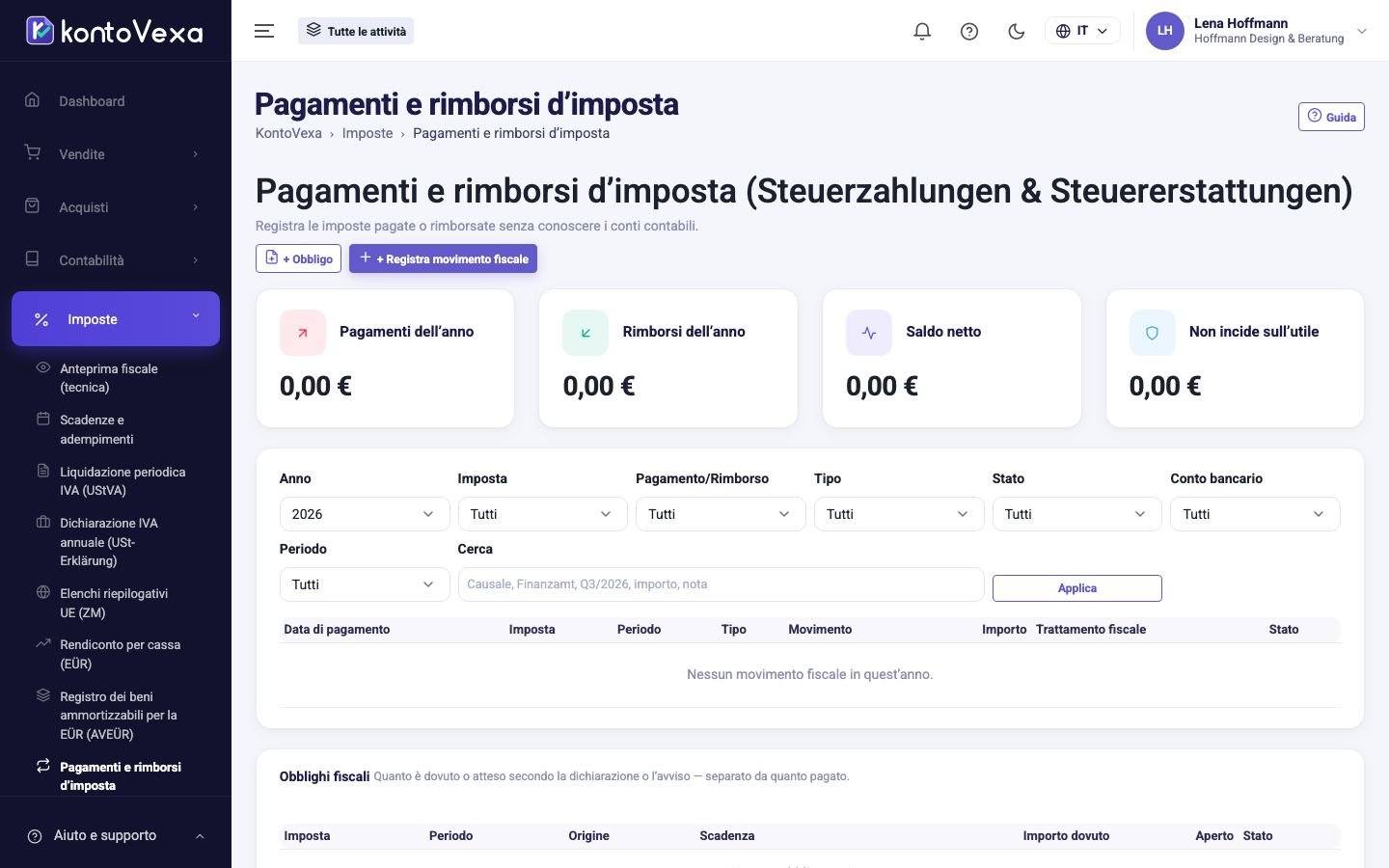Open the Stato filter dropdown

(x=1077, y=514)
